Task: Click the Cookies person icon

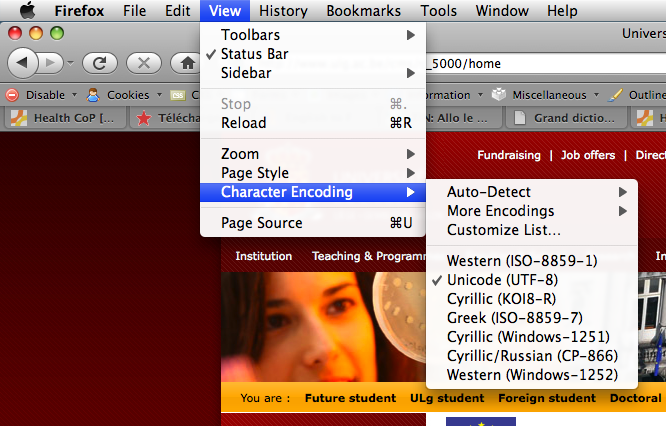Action: click(x=93, y=95)
